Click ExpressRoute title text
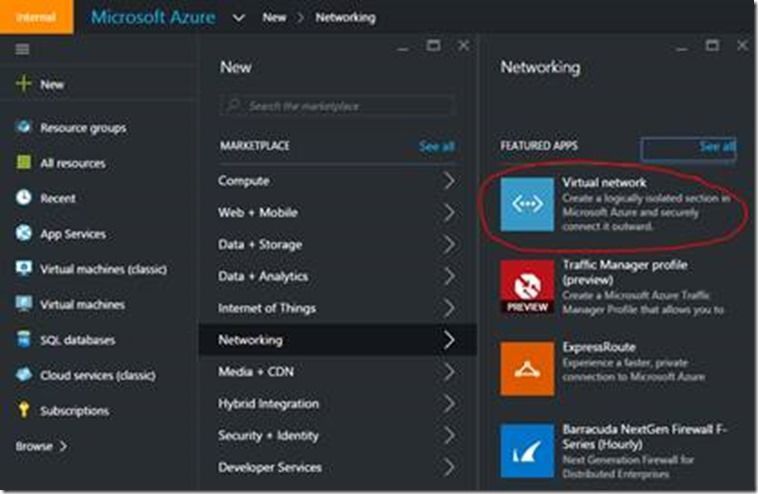The image size is (758, 494). point(598,347)
